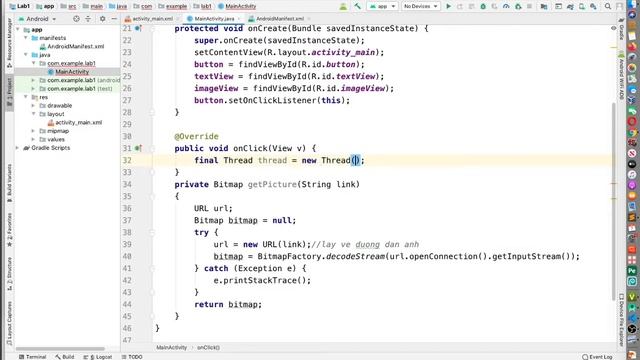
Task: Collapse the manifests folder node
Action: (26, 38)
